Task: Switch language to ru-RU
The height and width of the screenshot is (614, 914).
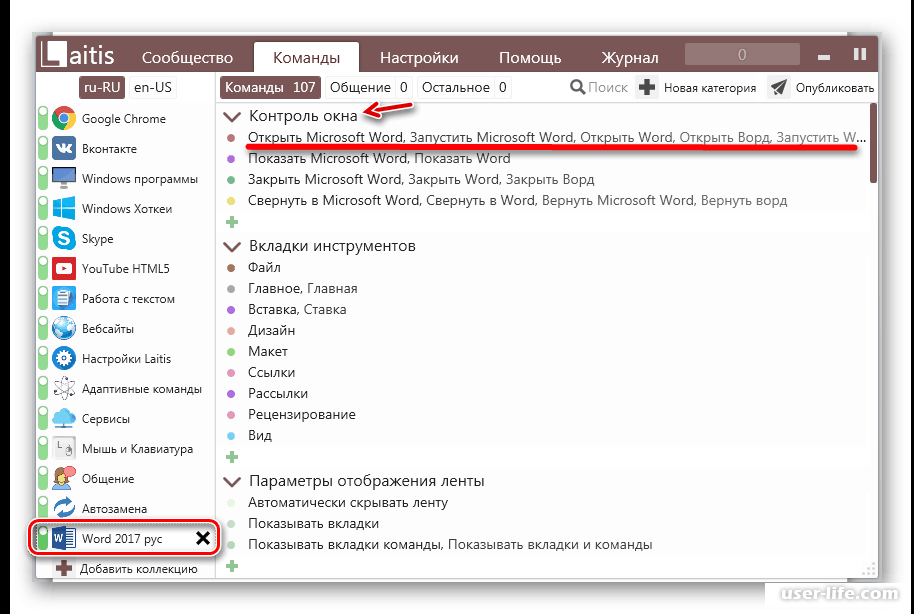Action: point(102,87)
